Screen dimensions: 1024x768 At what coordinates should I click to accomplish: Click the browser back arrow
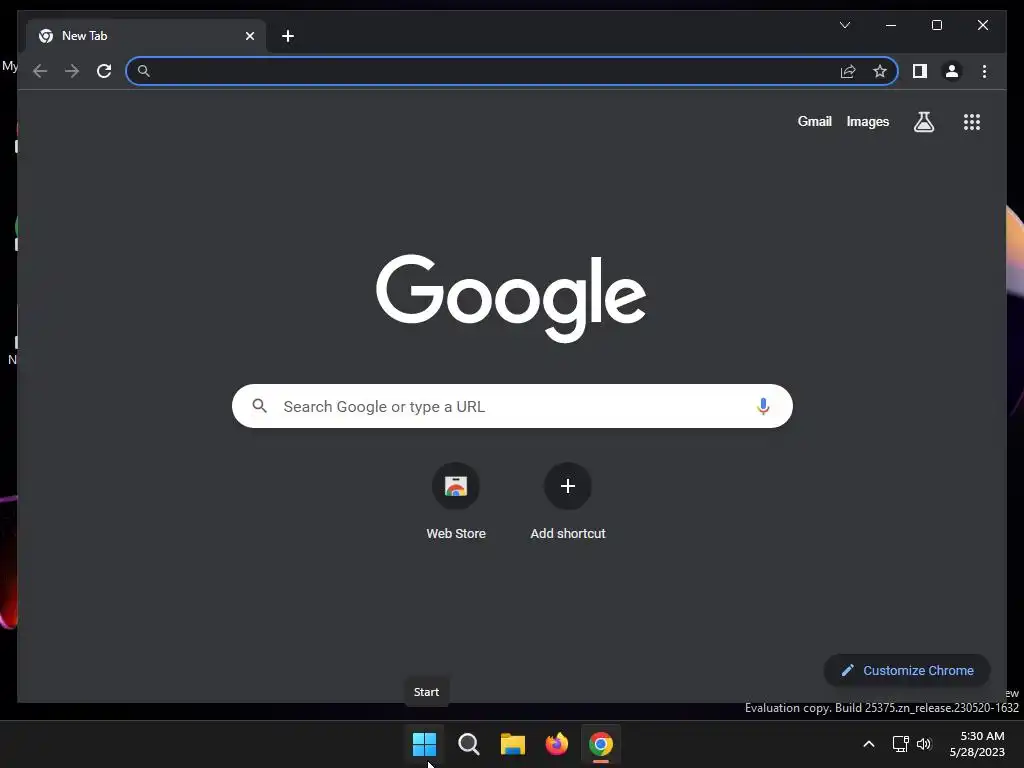[x=40, y=71]
